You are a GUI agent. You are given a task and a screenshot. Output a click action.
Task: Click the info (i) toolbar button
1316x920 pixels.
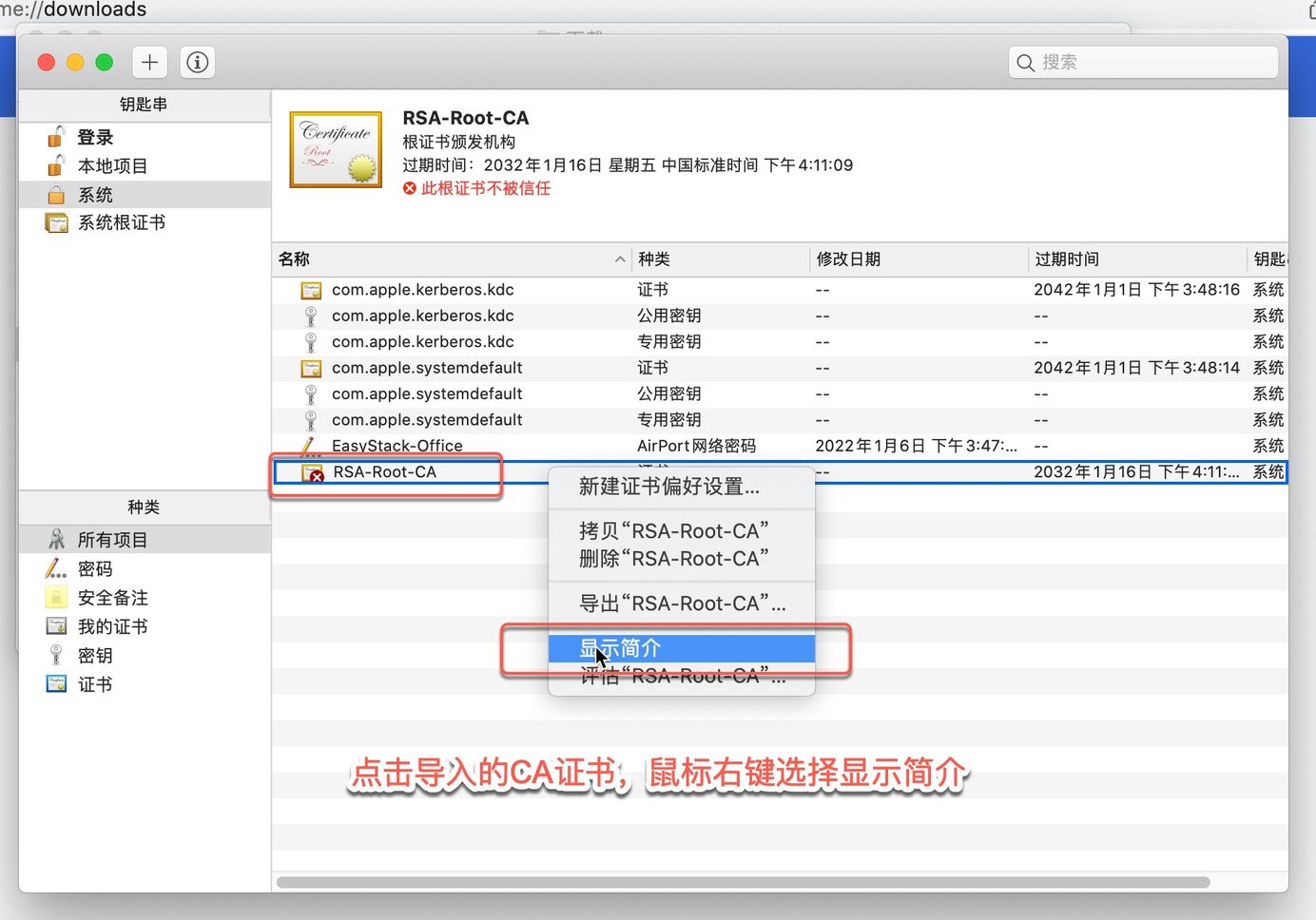pos(197,63)
